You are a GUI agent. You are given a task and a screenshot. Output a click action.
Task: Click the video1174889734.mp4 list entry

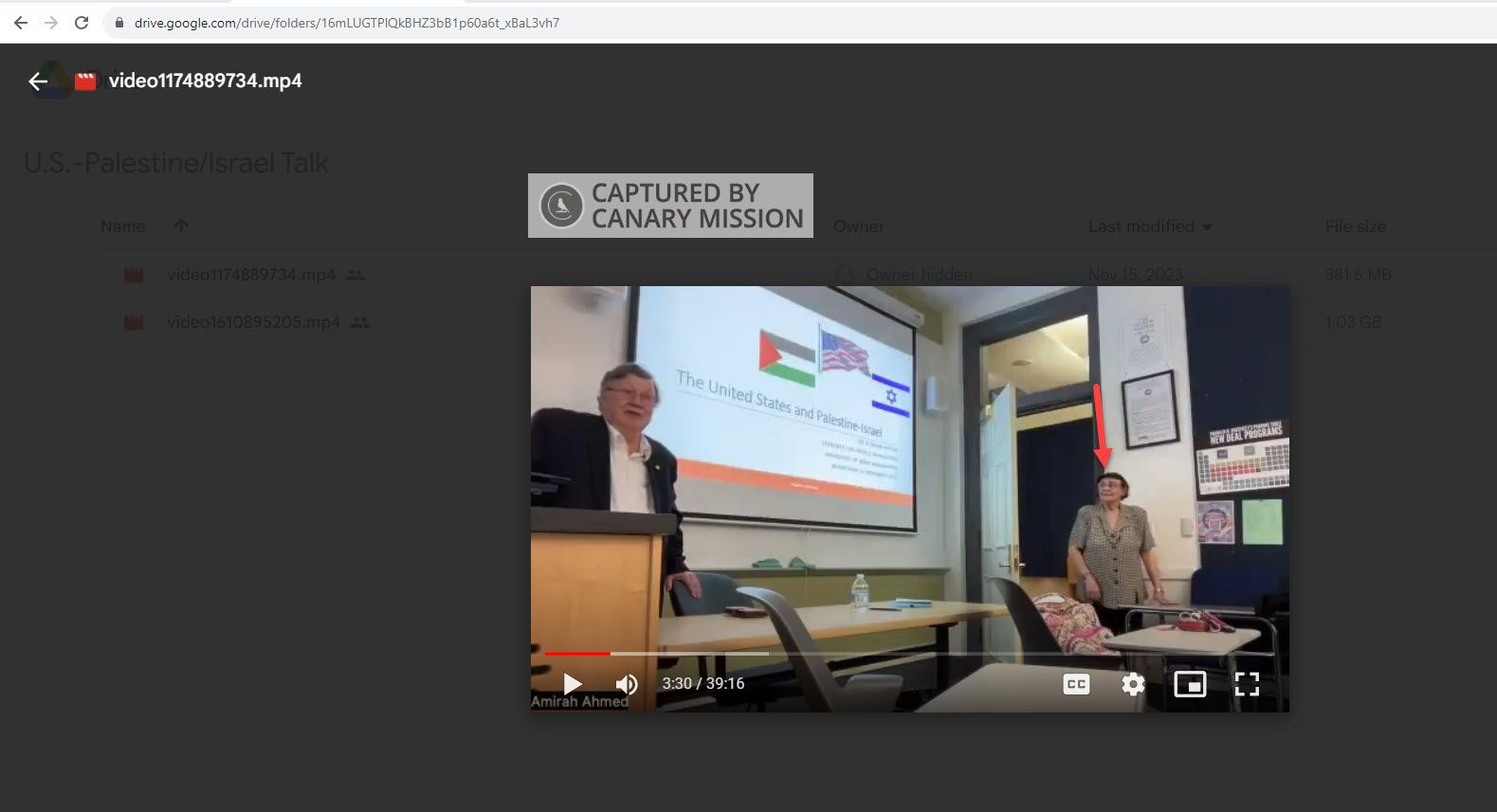point(251,275)
